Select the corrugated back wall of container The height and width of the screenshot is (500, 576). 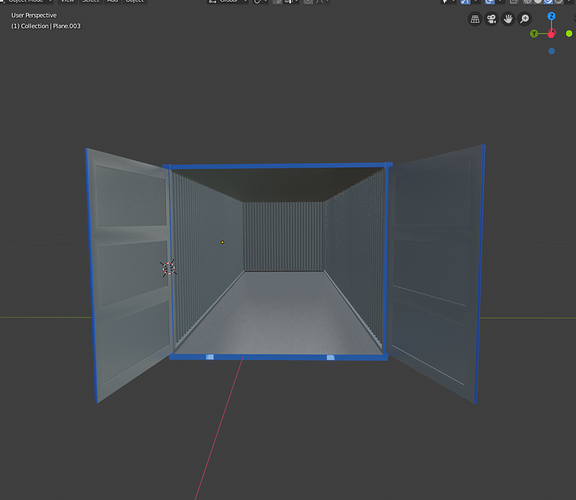(284, 236)
